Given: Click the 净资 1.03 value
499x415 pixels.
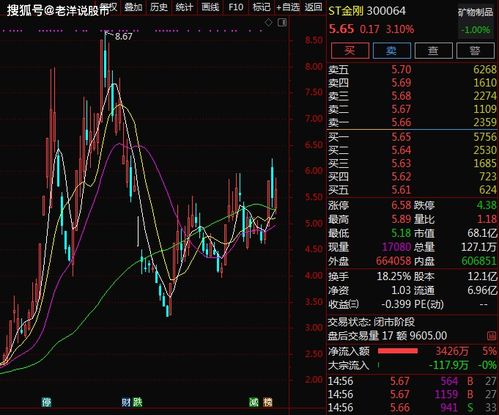Looking at the screenshot, I should click(x=401, y=290).
